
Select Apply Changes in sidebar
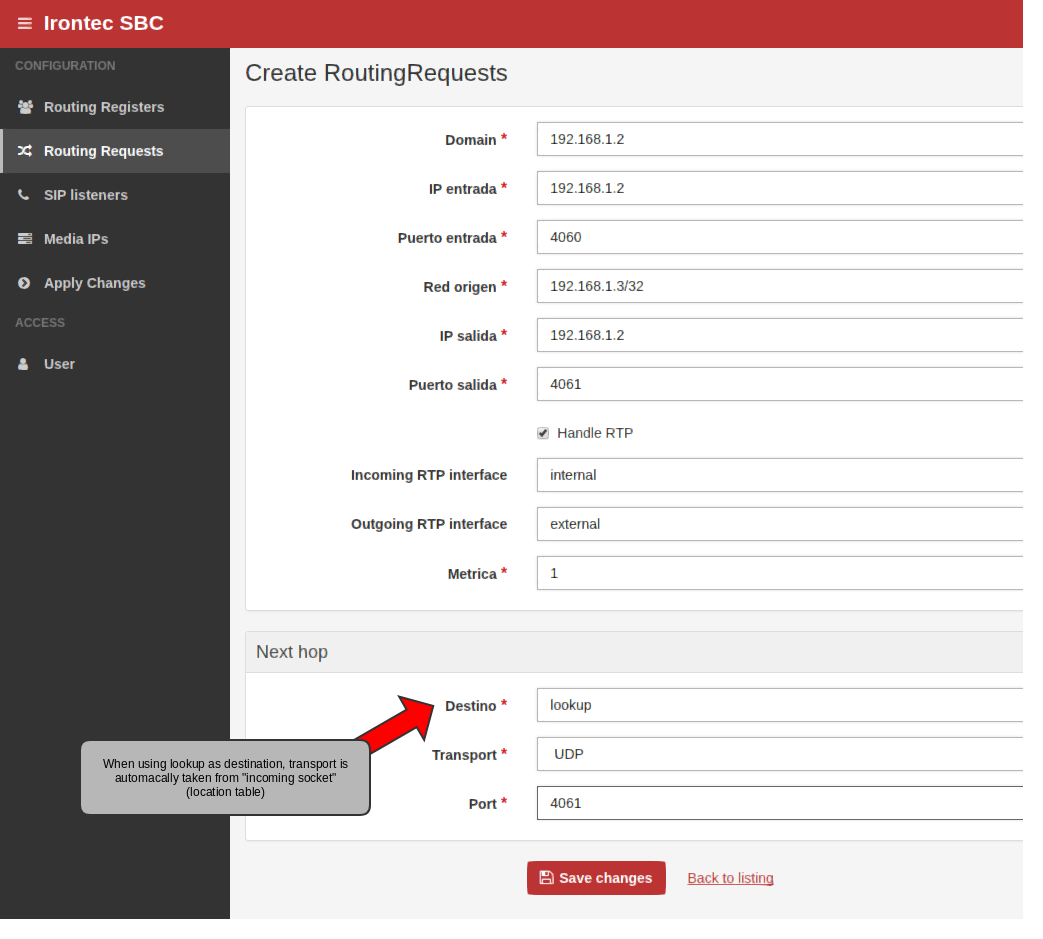click(115, 283)
